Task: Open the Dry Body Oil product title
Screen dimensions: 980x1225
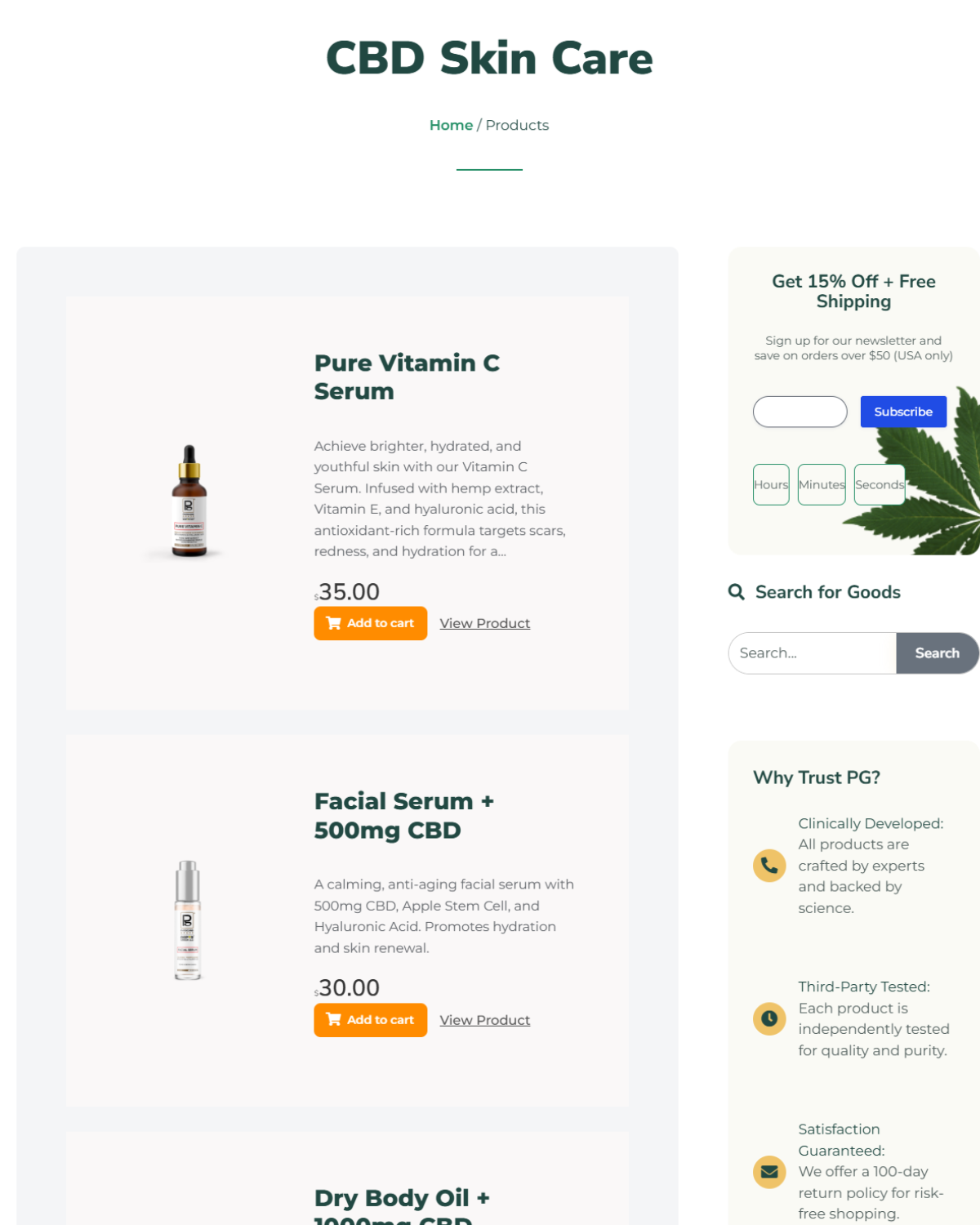Action: pyautogui.click(x=402, y=1205)
